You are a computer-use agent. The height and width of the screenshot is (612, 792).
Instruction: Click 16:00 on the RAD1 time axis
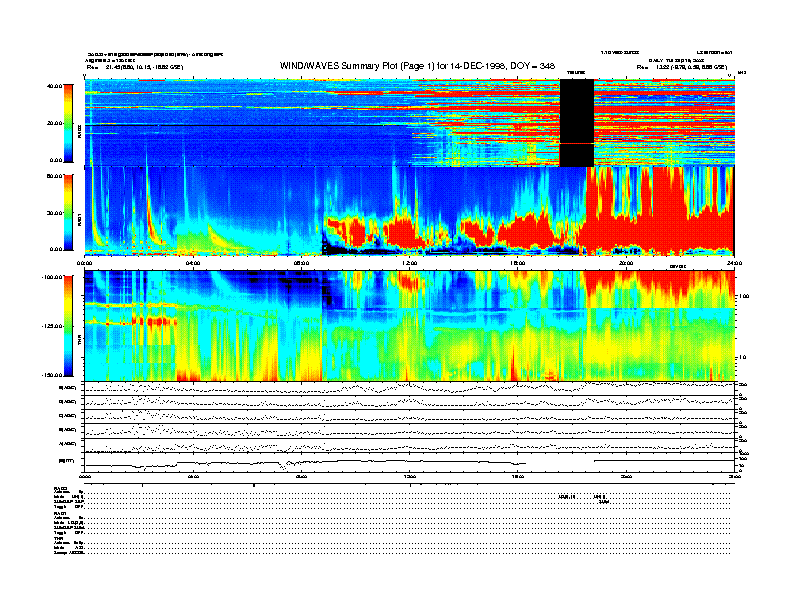pos(518,263)
